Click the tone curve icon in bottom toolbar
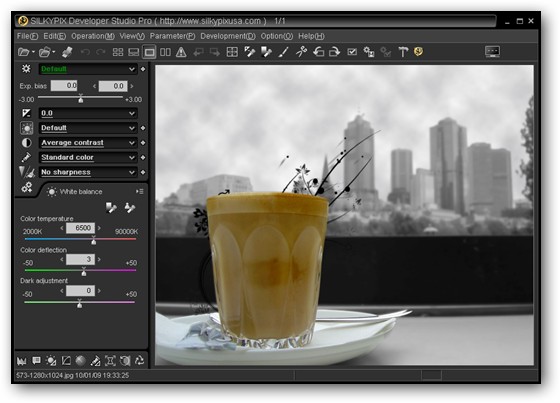Viewport: 560px width, 403px height. pos(66,361)
